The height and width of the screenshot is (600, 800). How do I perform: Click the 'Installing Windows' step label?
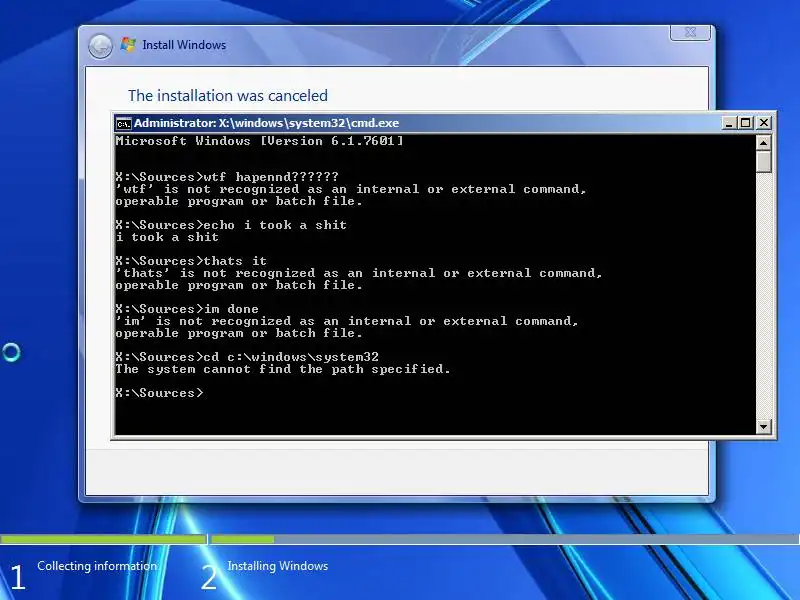coord(278,566)
